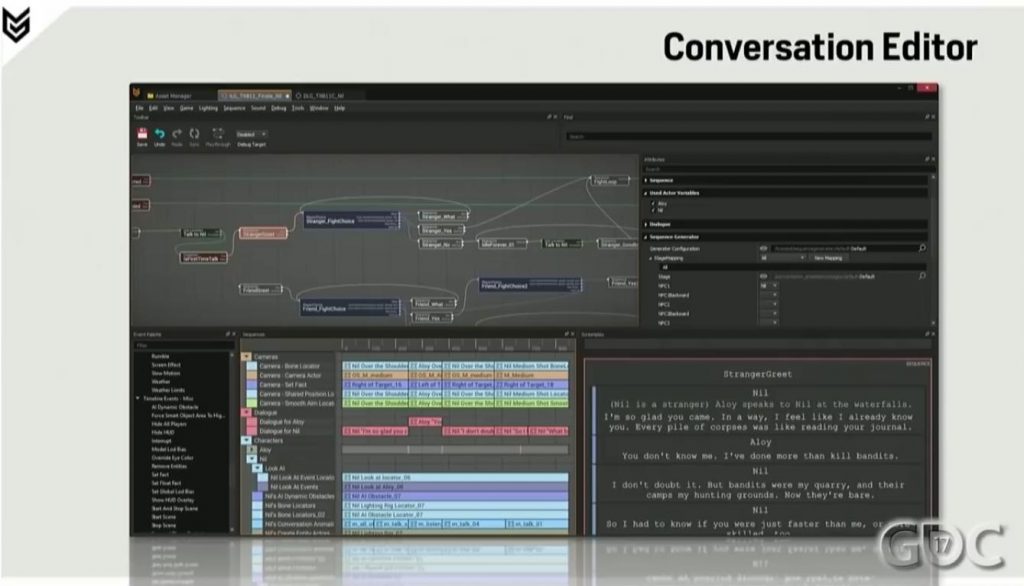Collapse the Characters track group

click(x=246, y=440)
